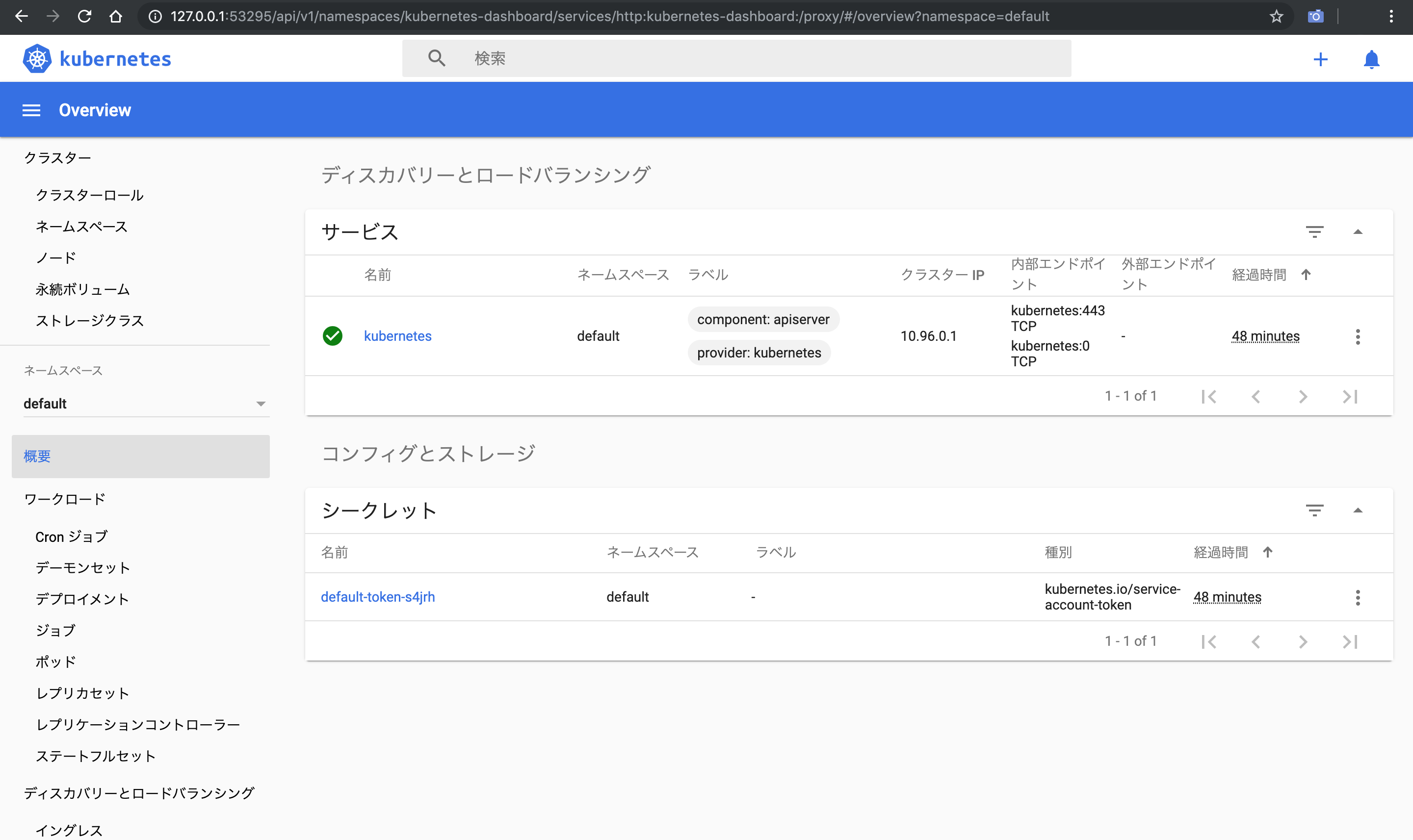
Task: Select ストレージクラス in sidebar
Action: [x=89, y=321]
